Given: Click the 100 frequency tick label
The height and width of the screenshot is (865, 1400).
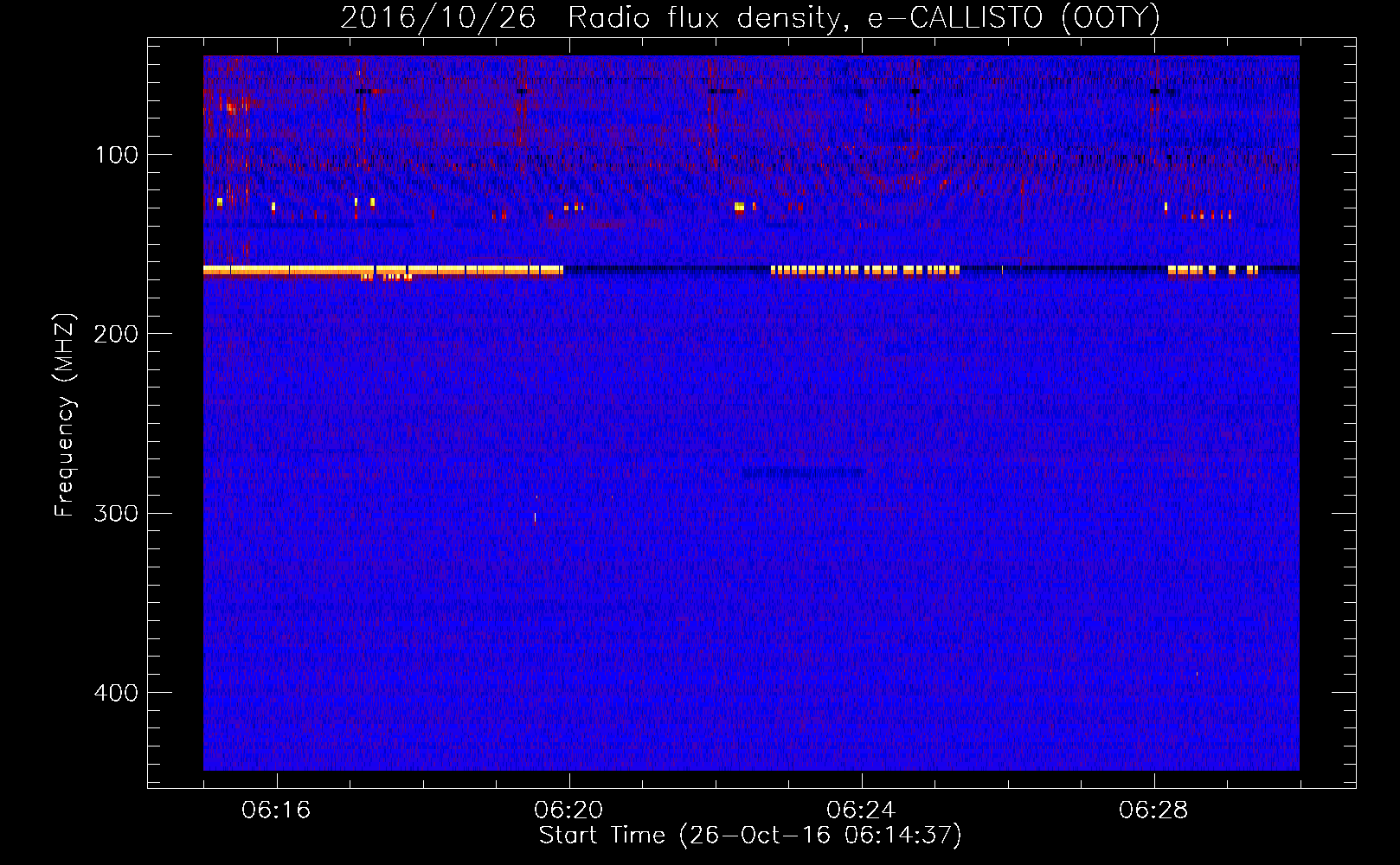Looking at the screenshot, I should tap(117, 155).
